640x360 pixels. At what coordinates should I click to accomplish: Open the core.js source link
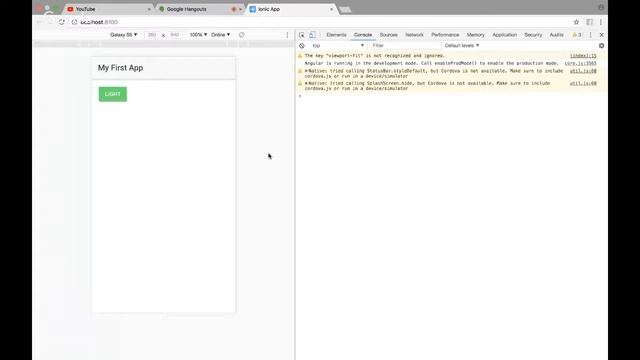[580, 63]
